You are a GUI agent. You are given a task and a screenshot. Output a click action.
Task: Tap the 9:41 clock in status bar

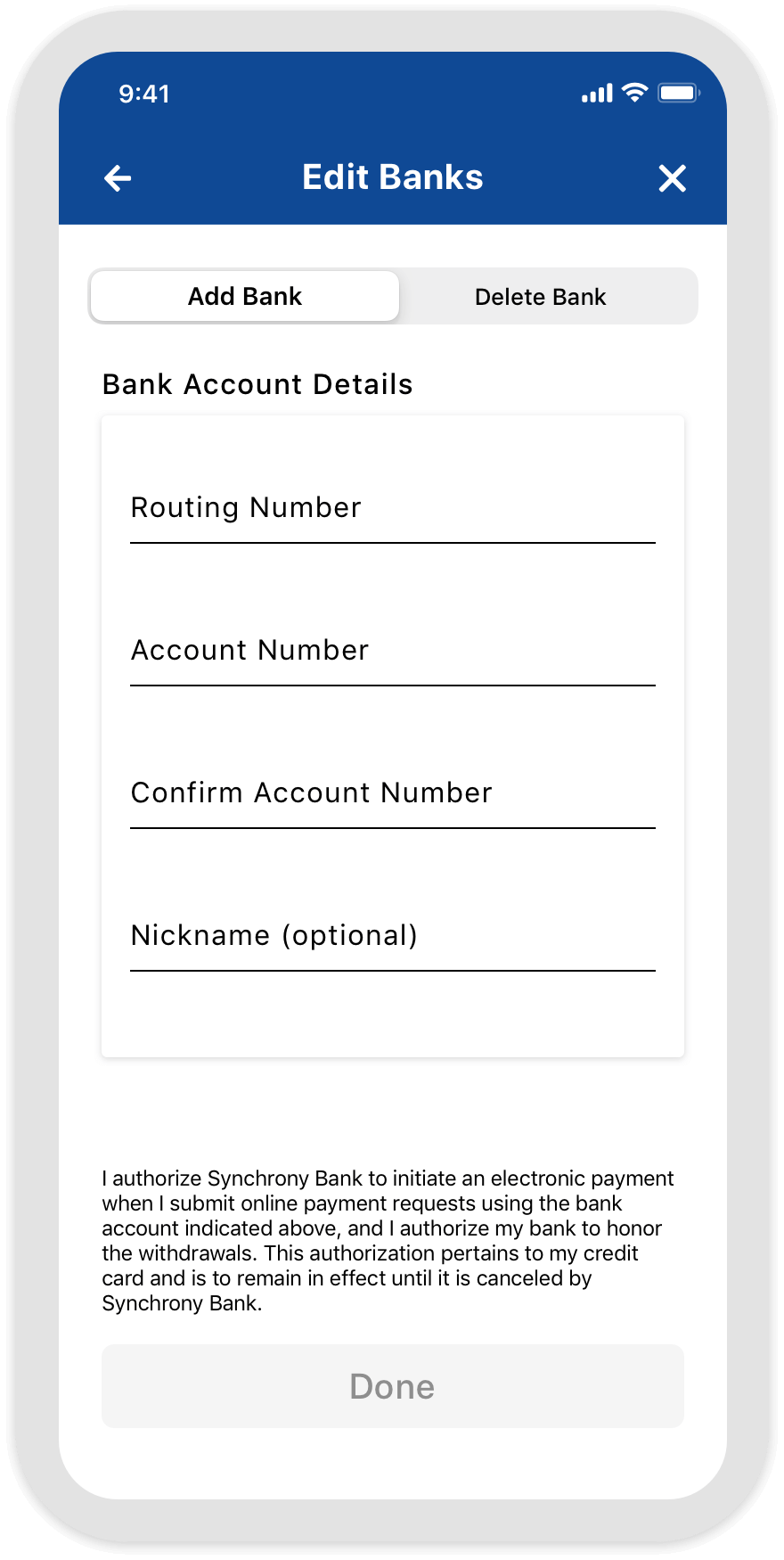pyautogui.click(x=144, y=94)
